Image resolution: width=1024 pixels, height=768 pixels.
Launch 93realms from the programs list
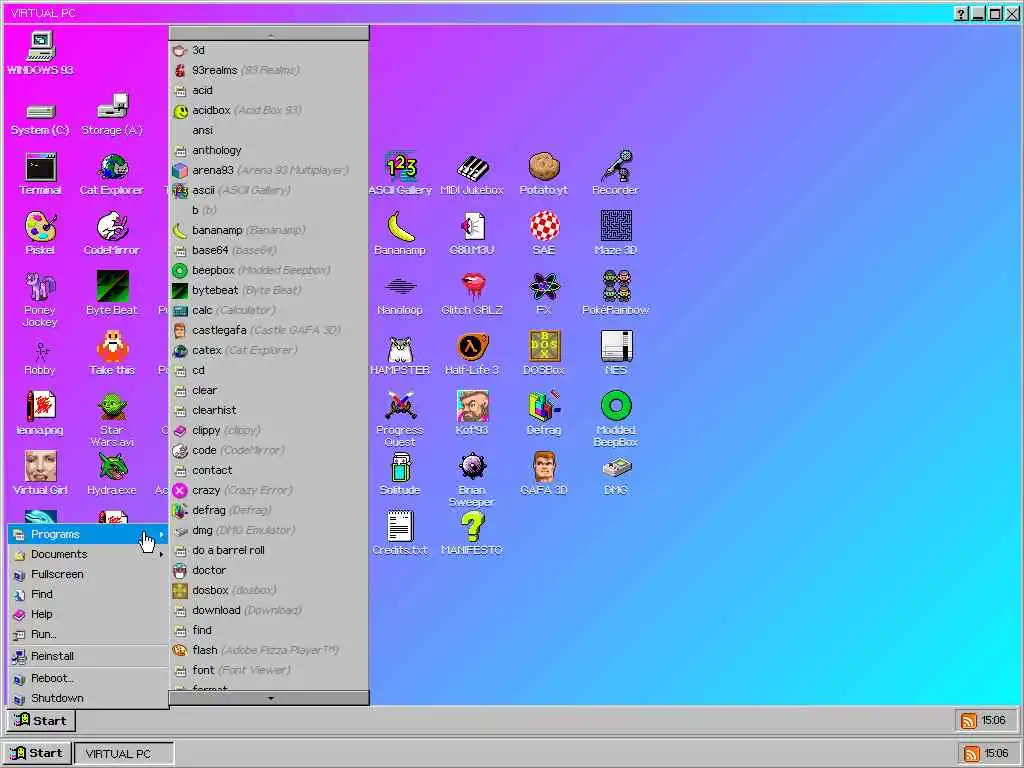point(268,70)
